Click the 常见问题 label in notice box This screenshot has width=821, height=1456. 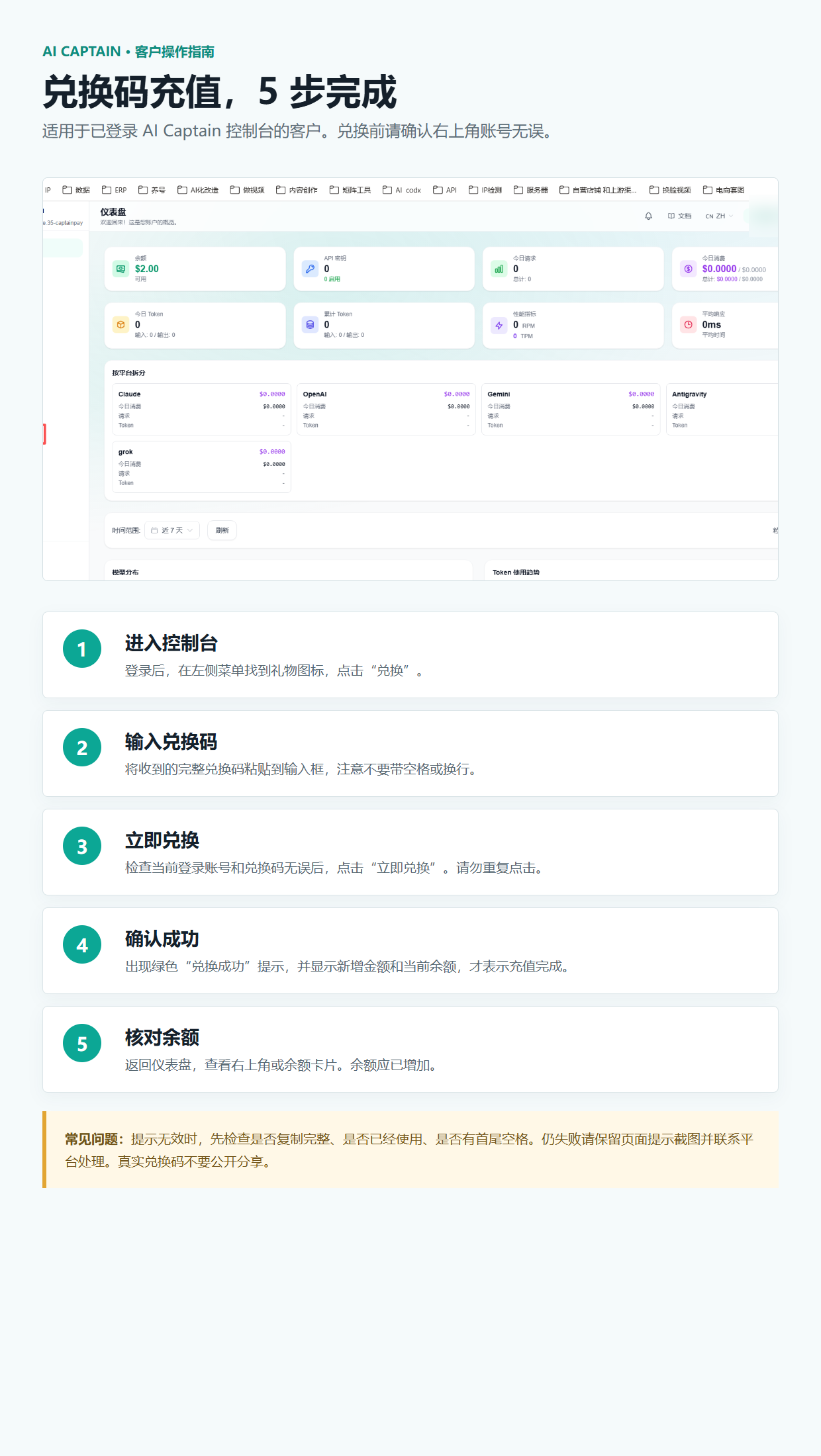pos(95,1139)
